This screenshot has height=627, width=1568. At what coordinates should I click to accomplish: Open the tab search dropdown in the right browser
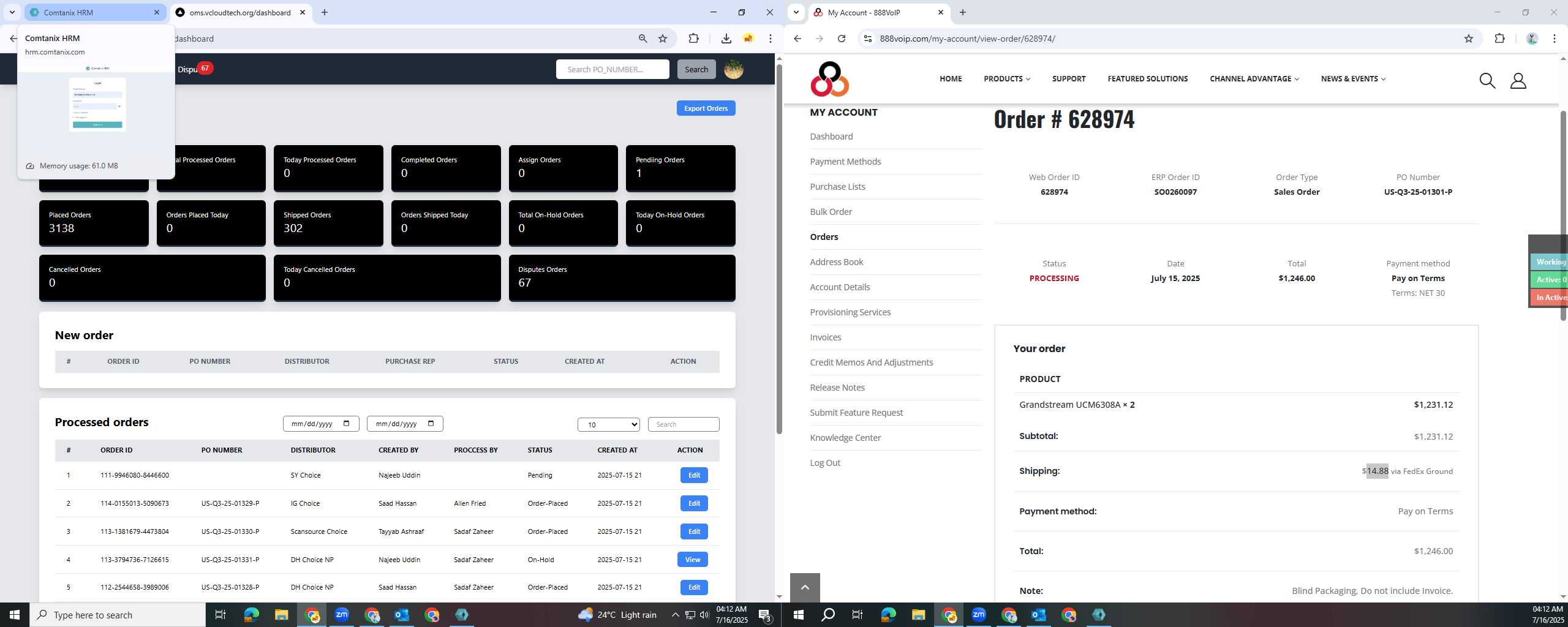coord(796,12)
